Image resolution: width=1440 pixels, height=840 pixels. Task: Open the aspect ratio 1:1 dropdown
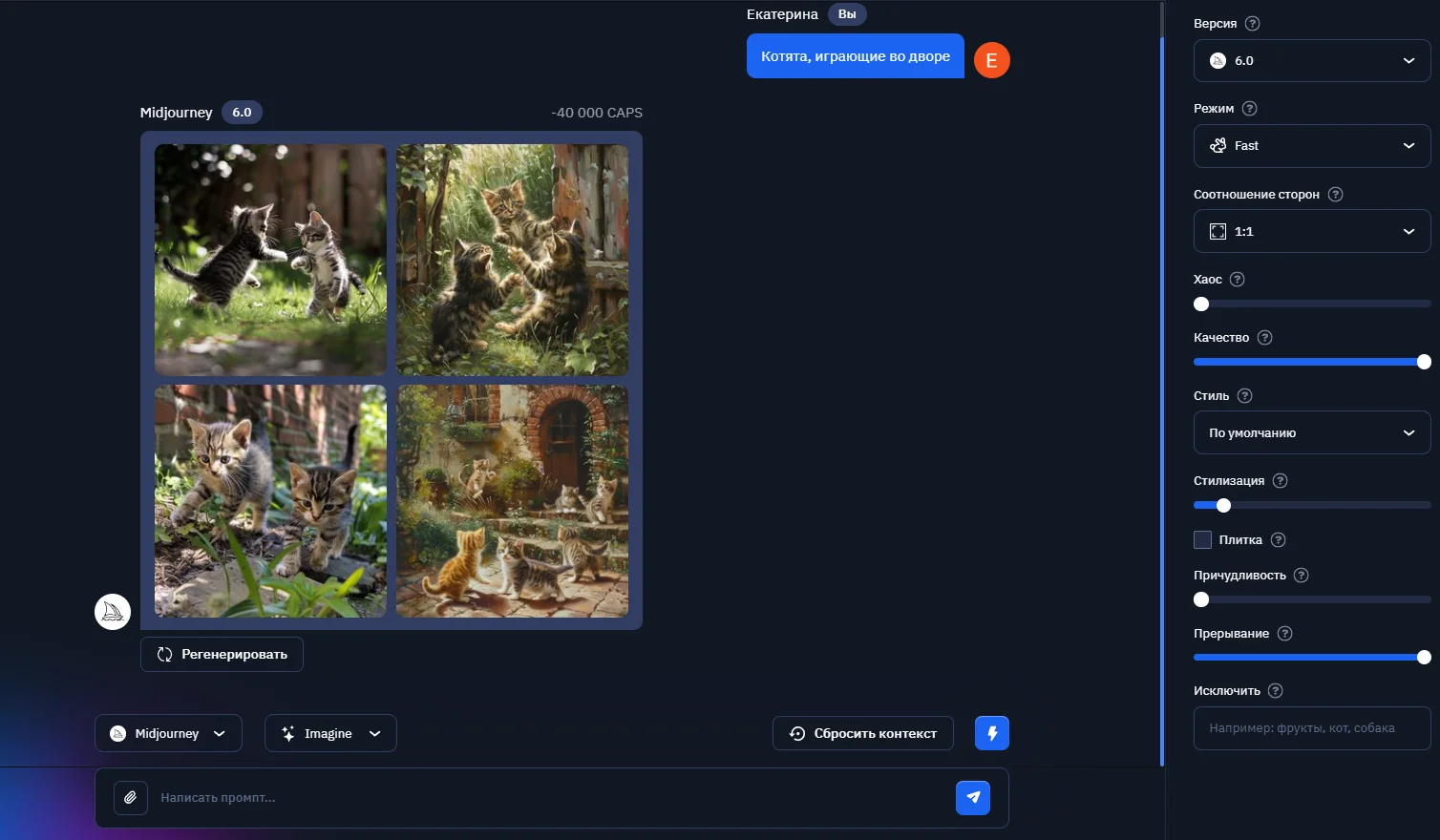click(x=1311, y=232)
